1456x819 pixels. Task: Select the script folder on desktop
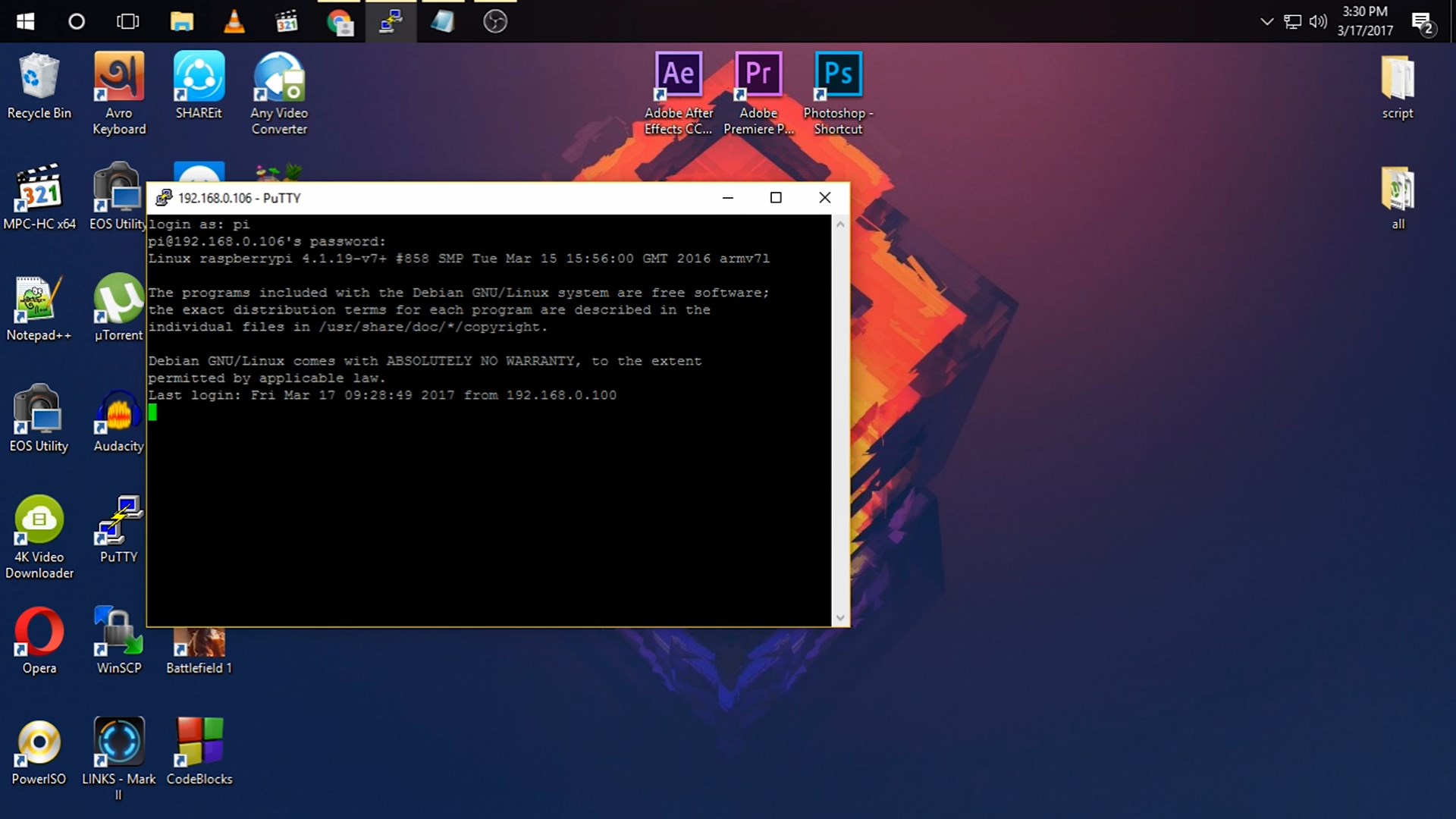[x=1398, y=86]
